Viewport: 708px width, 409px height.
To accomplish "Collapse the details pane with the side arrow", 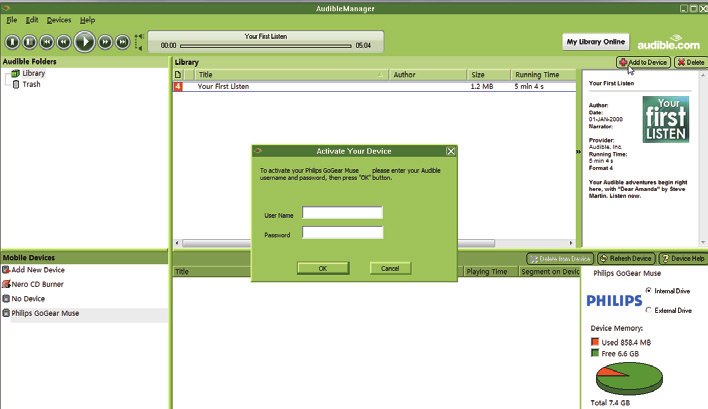I will 578,152.
